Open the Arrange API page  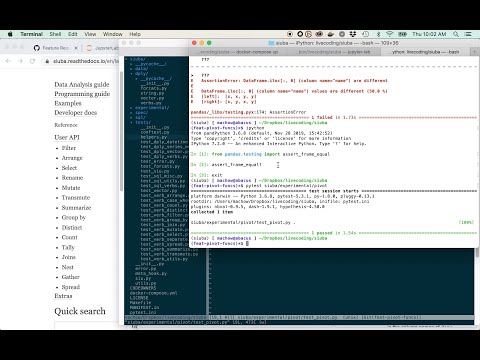[72, 158]
